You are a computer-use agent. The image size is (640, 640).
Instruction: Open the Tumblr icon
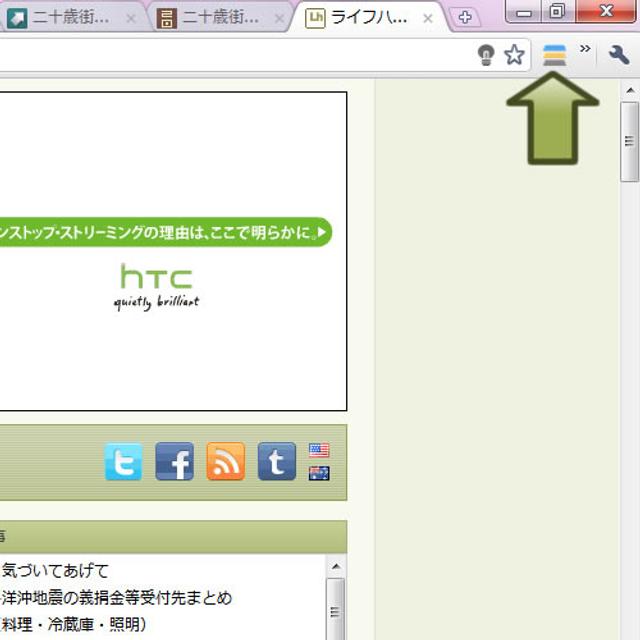tap(277, 462)
